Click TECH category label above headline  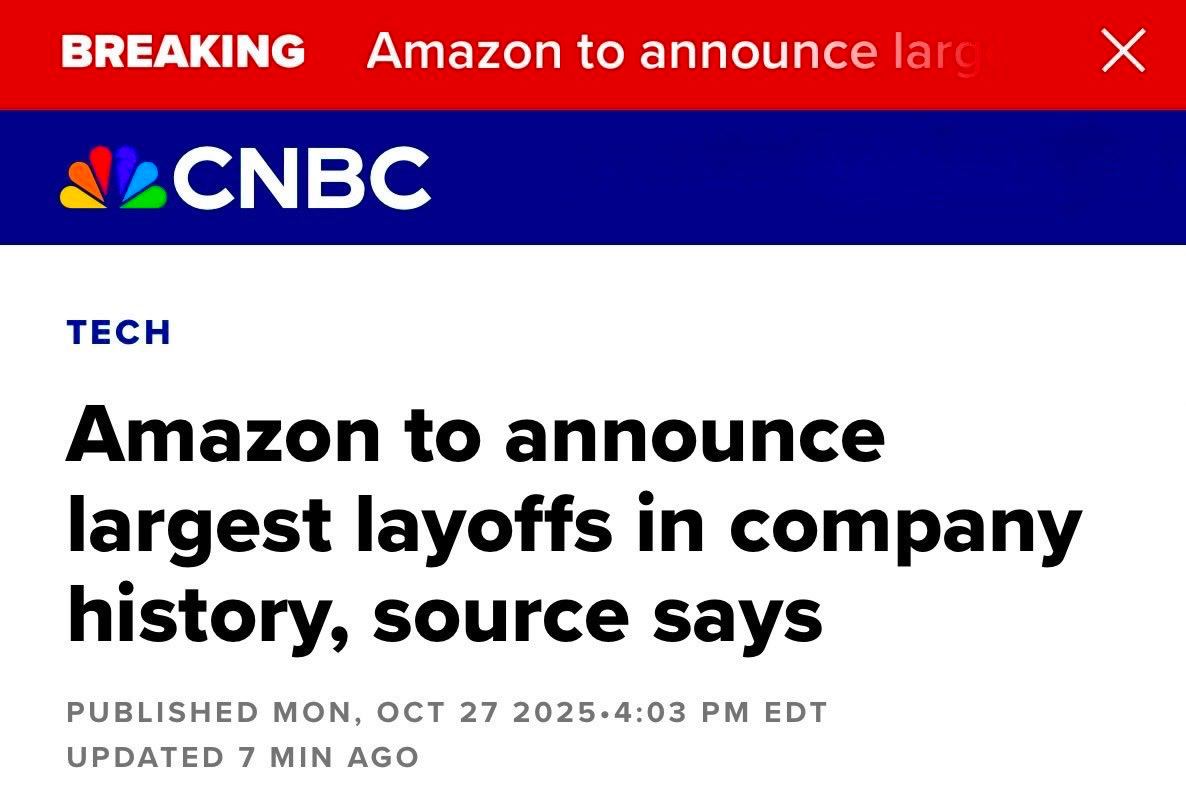coord(117,333)
